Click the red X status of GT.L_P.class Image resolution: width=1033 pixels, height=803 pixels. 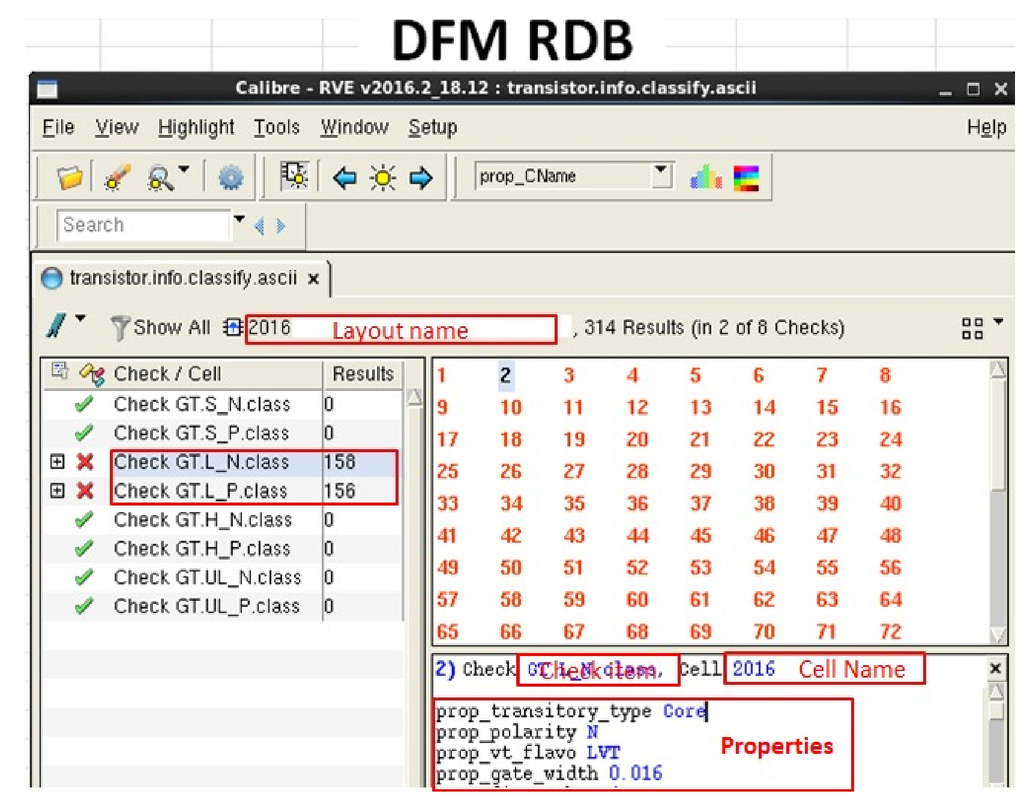[85, 491]
